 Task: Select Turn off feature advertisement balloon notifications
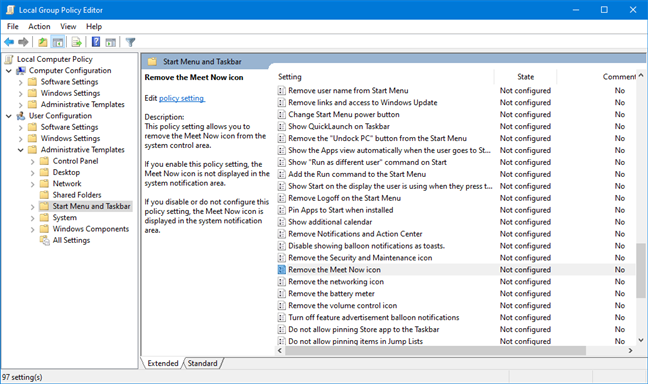pyautogui.click(x=374, y=317)
